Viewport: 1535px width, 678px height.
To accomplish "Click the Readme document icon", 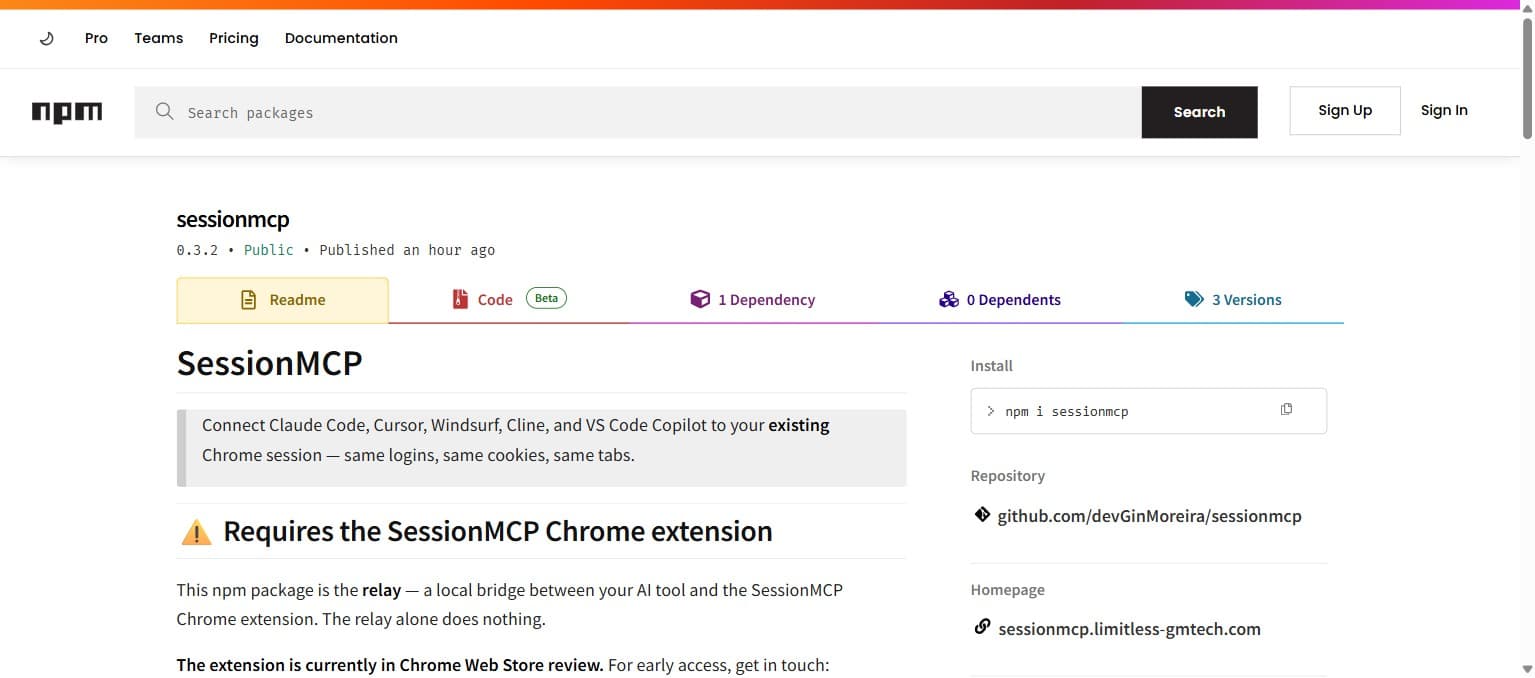I will point(246,298).
